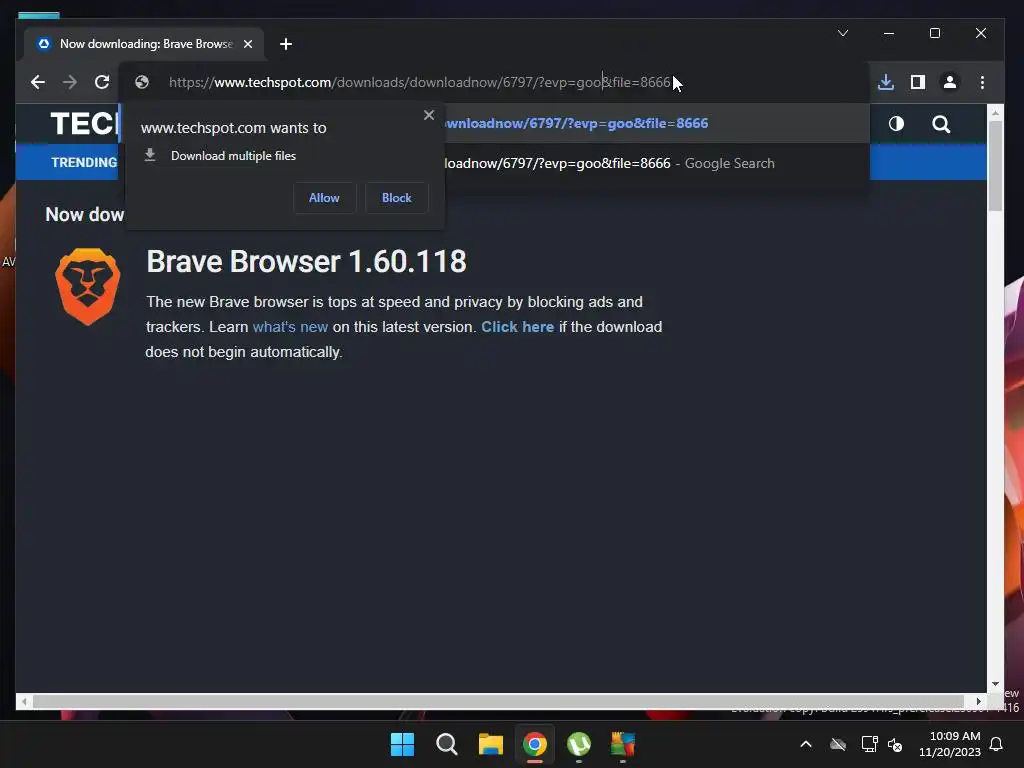Close the Now downloading tab

[x=248, y=44]
